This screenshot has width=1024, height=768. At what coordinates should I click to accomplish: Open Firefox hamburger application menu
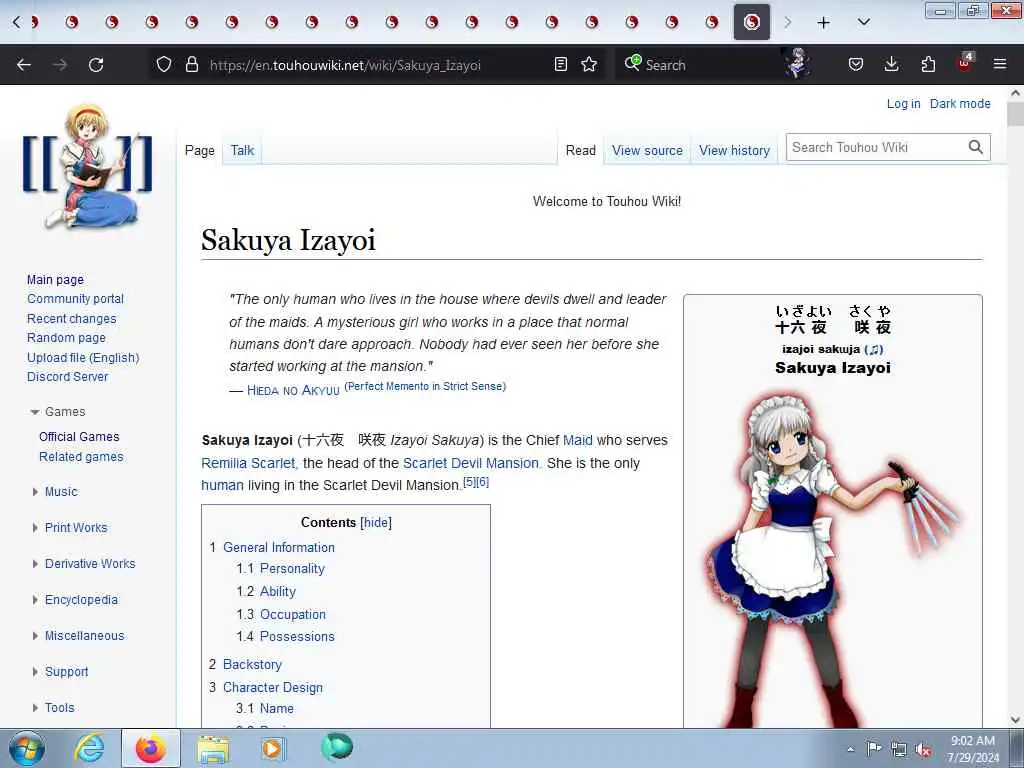click(1000, 64)
